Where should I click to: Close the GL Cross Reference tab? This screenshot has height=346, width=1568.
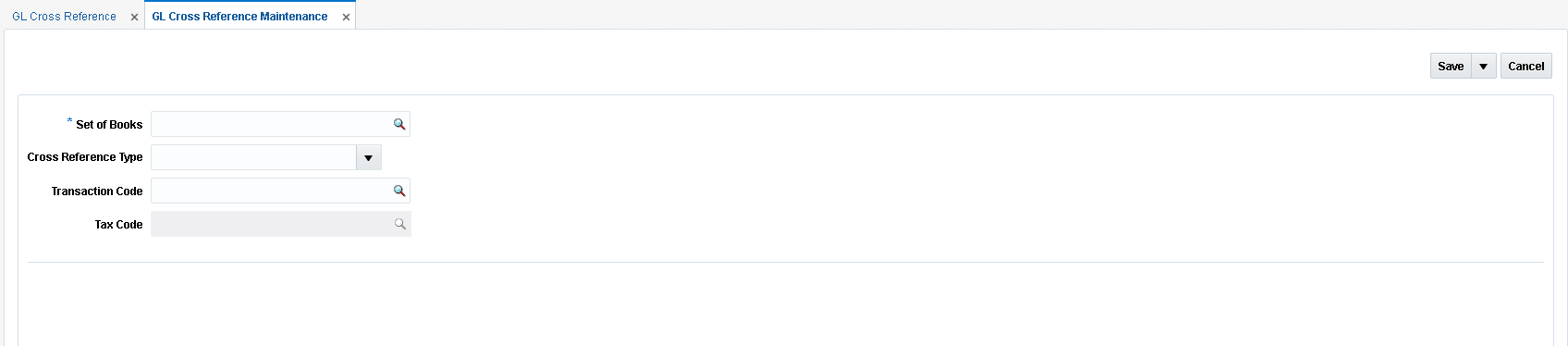click(134, 17)
